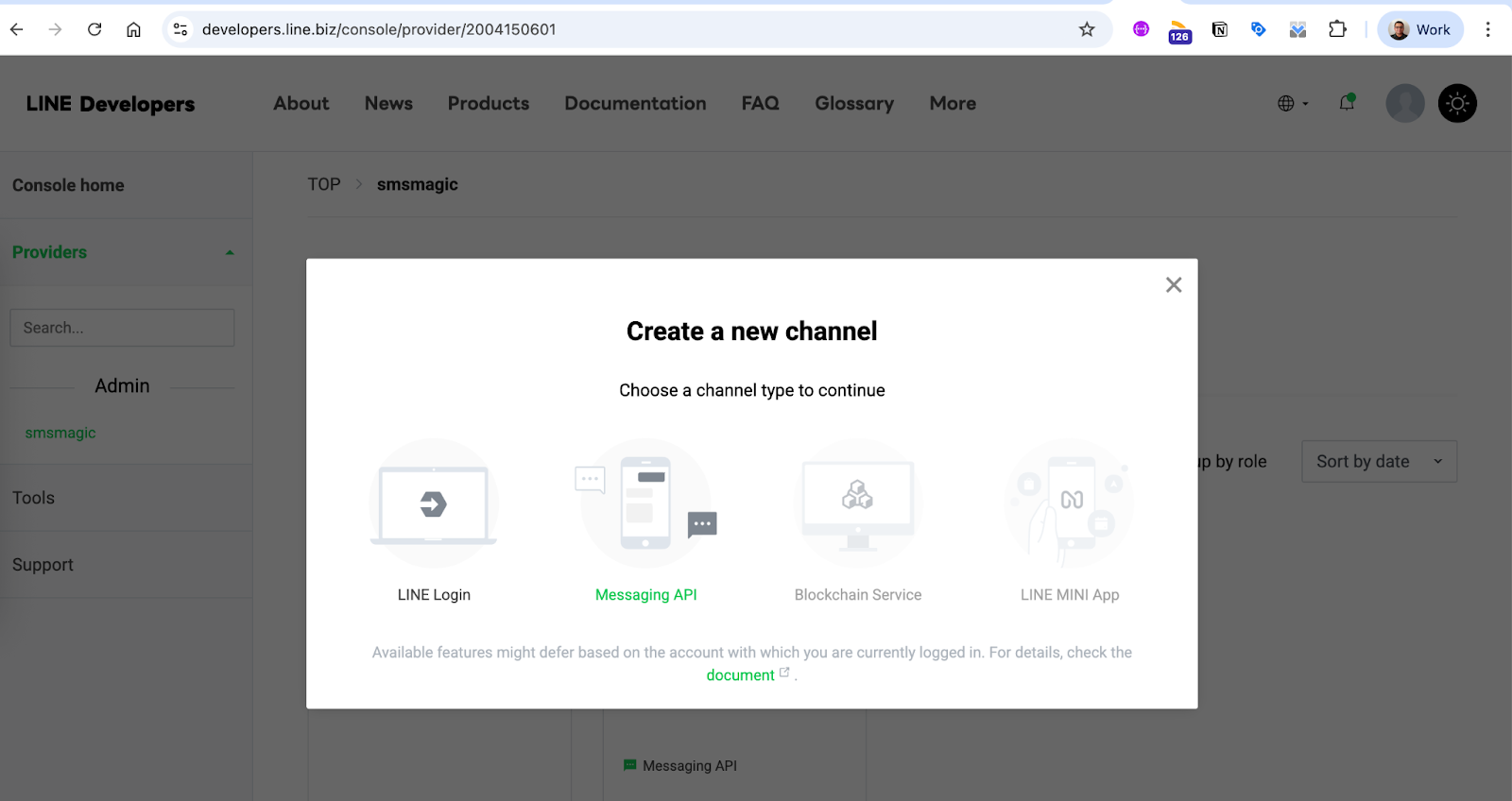The height and width of the screenshot is (801, 1512).
Task: Open the Products menu item
Action: (x=489, y=103)
